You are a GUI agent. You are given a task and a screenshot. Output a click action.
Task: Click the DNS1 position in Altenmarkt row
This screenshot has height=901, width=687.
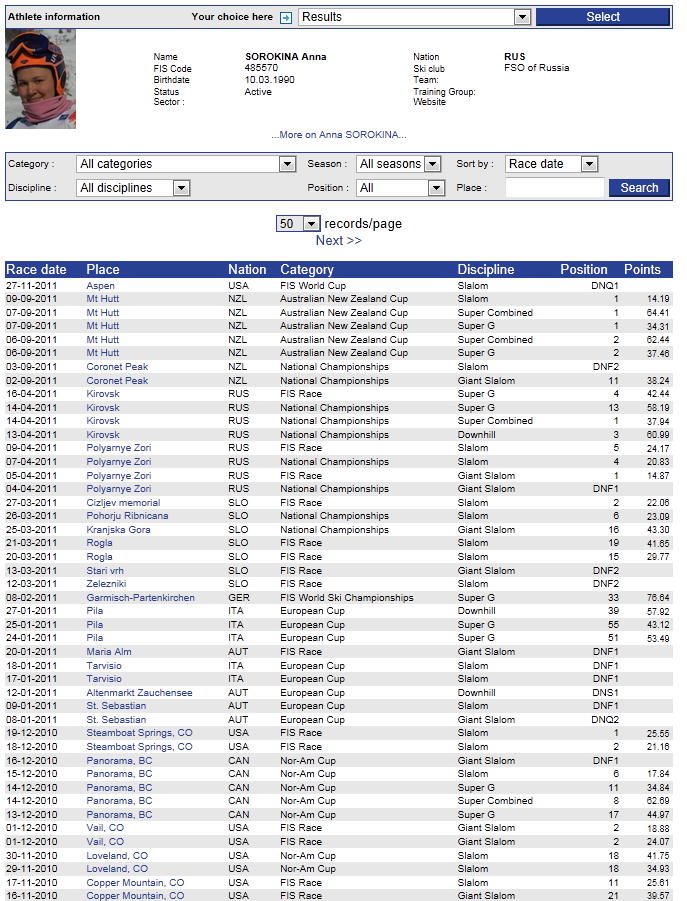tap(605, 692)
